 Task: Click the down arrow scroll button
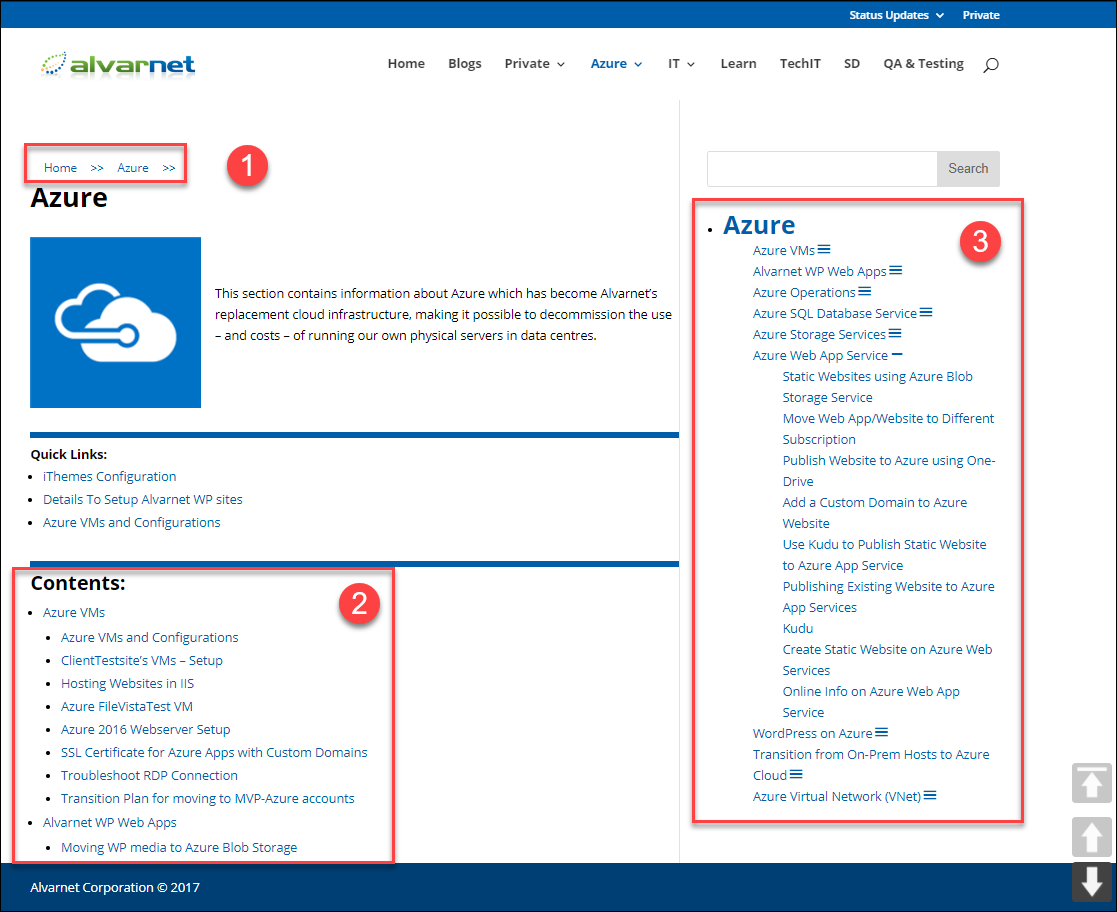click(1091, 882)
